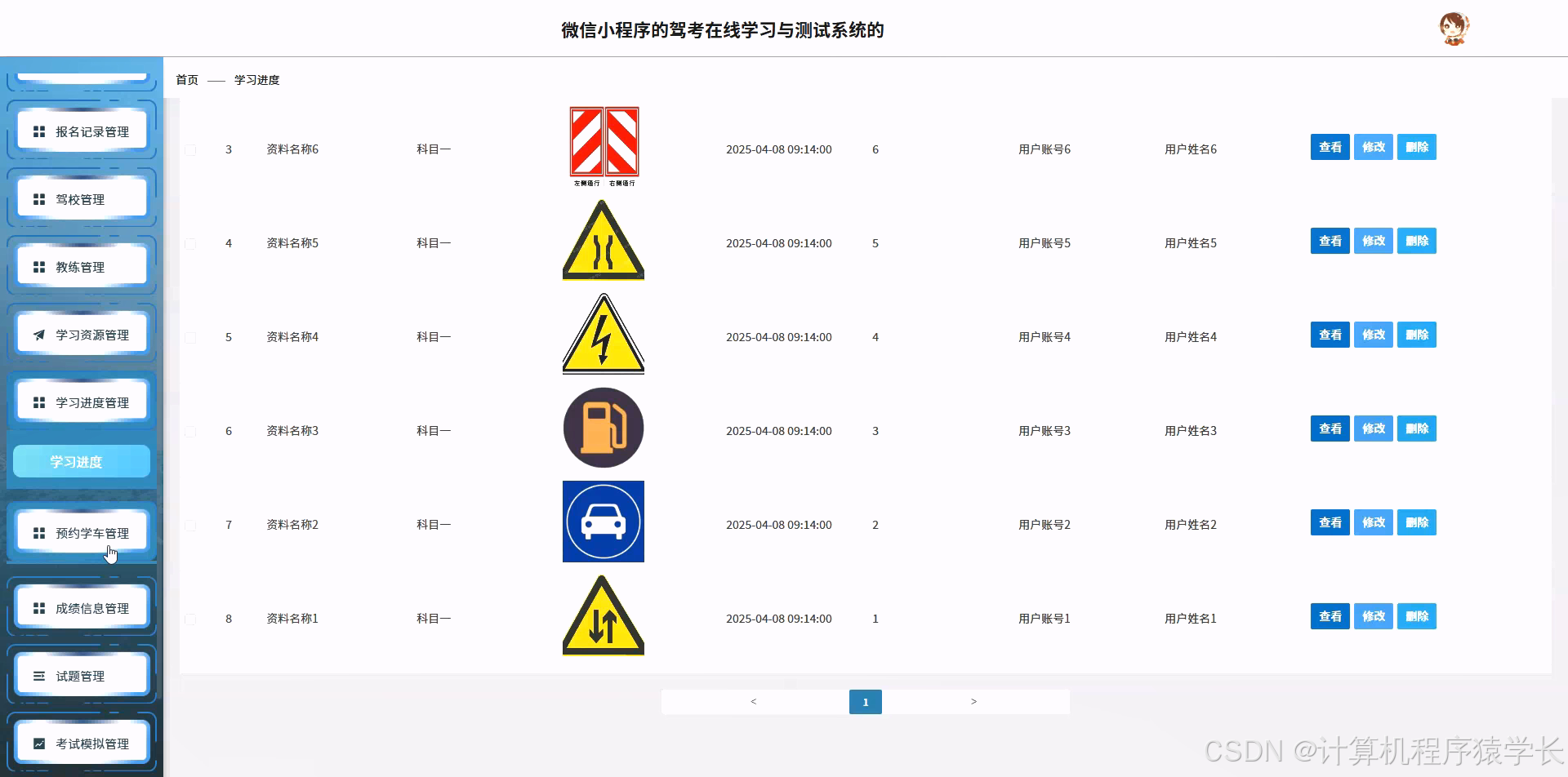This screenshot has height=777, width=1568.
Task: Click the fuel pump image for 资料名称3
Action: [603, 427]
